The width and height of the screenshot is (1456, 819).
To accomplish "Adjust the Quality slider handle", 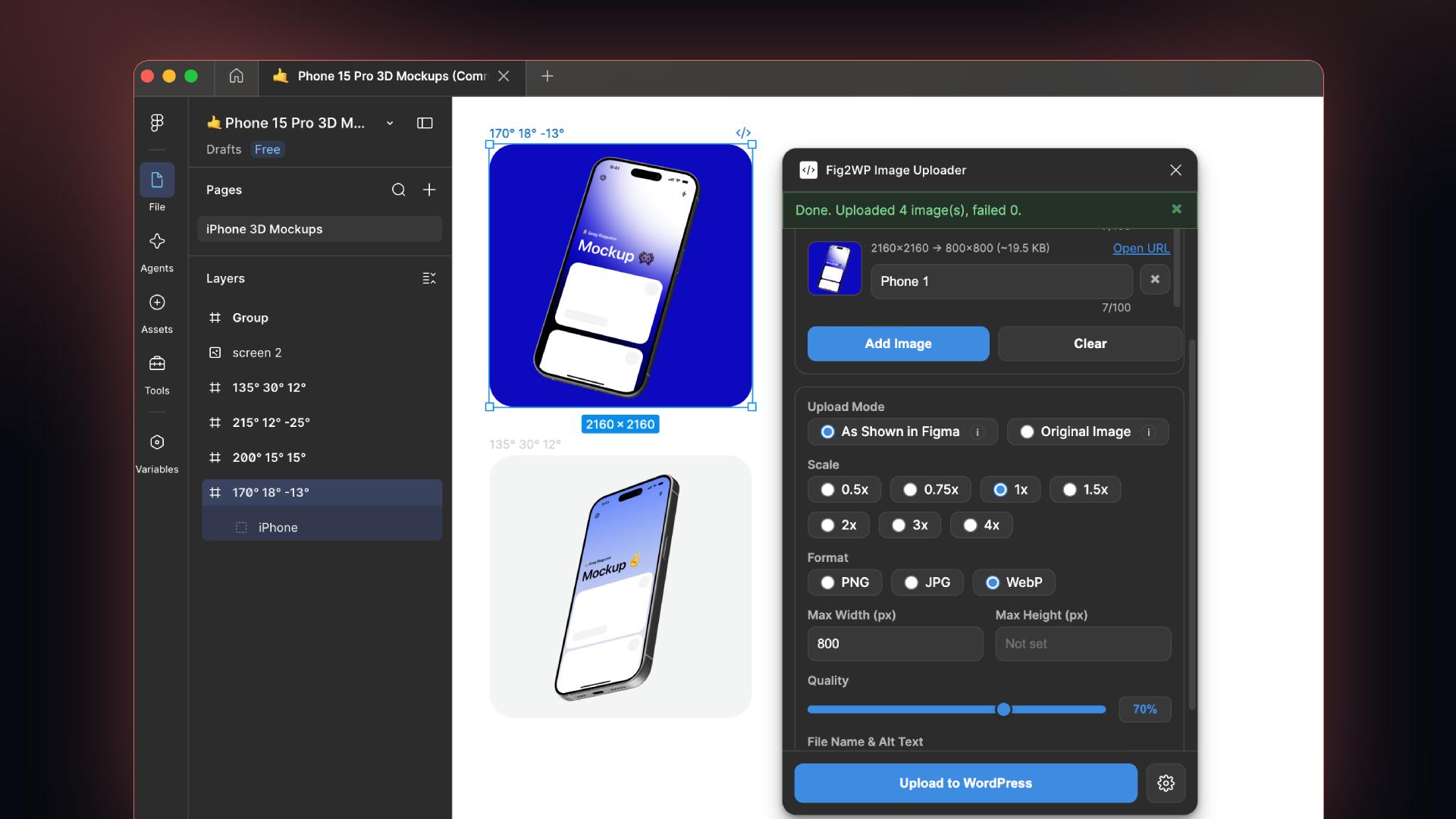I will coord(1003,709).
